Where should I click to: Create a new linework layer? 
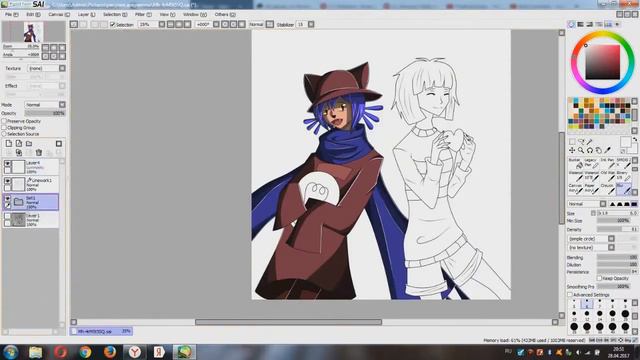pyautogui.click(x=19, y=144)
